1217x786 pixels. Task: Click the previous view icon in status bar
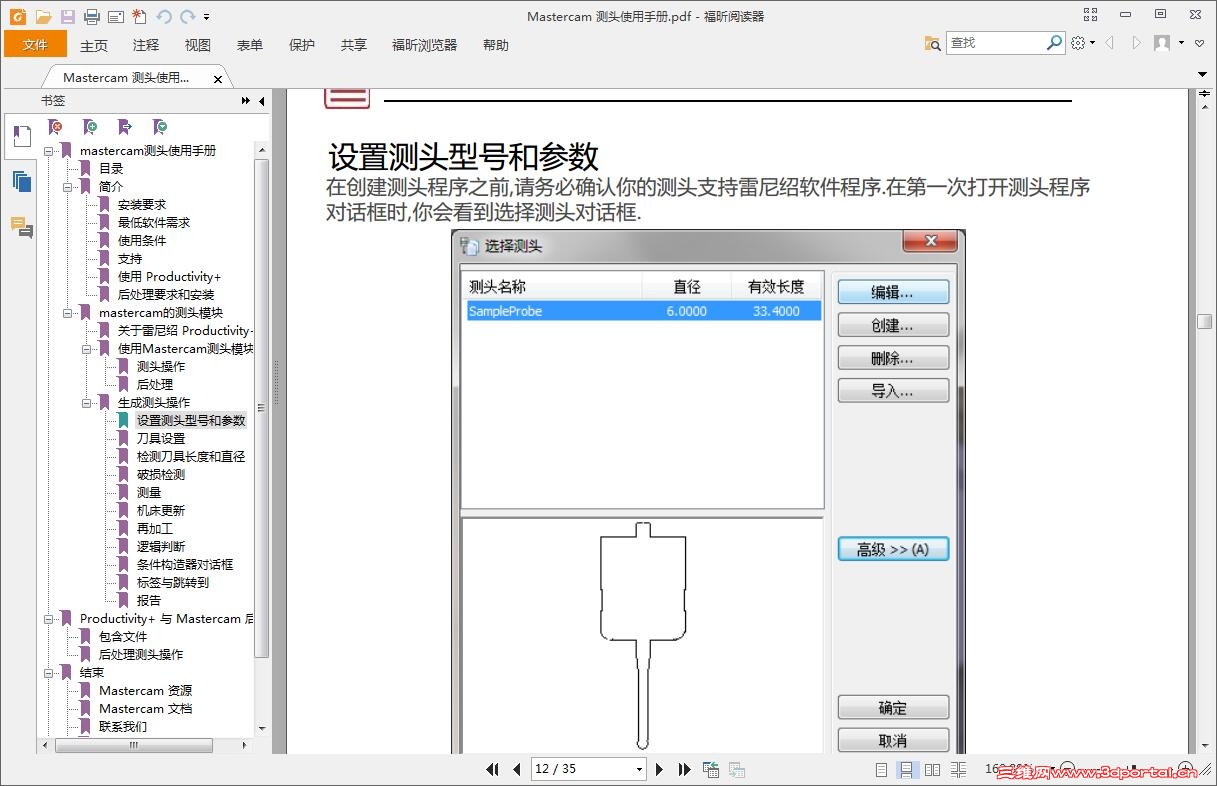(711, 769)
